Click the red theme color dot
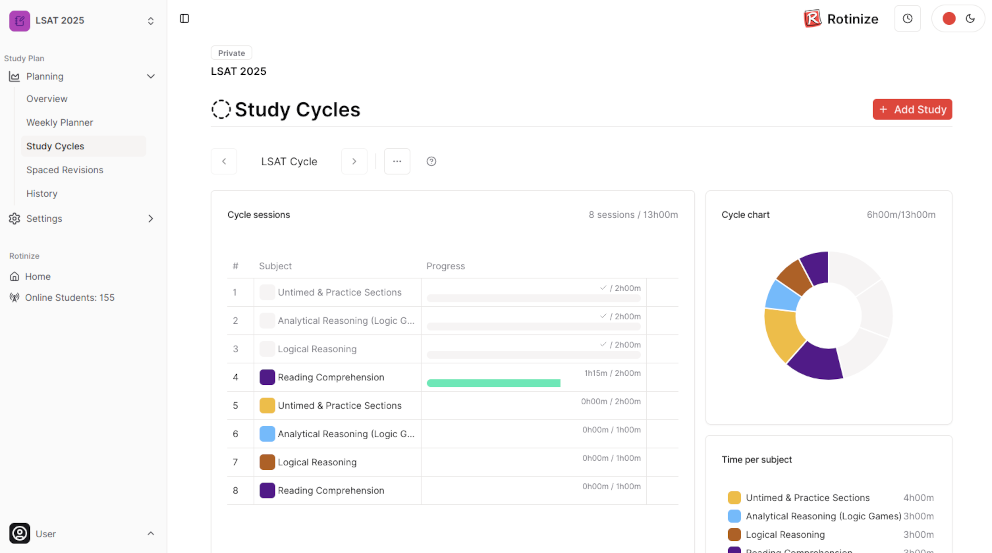 click(948, 19)
